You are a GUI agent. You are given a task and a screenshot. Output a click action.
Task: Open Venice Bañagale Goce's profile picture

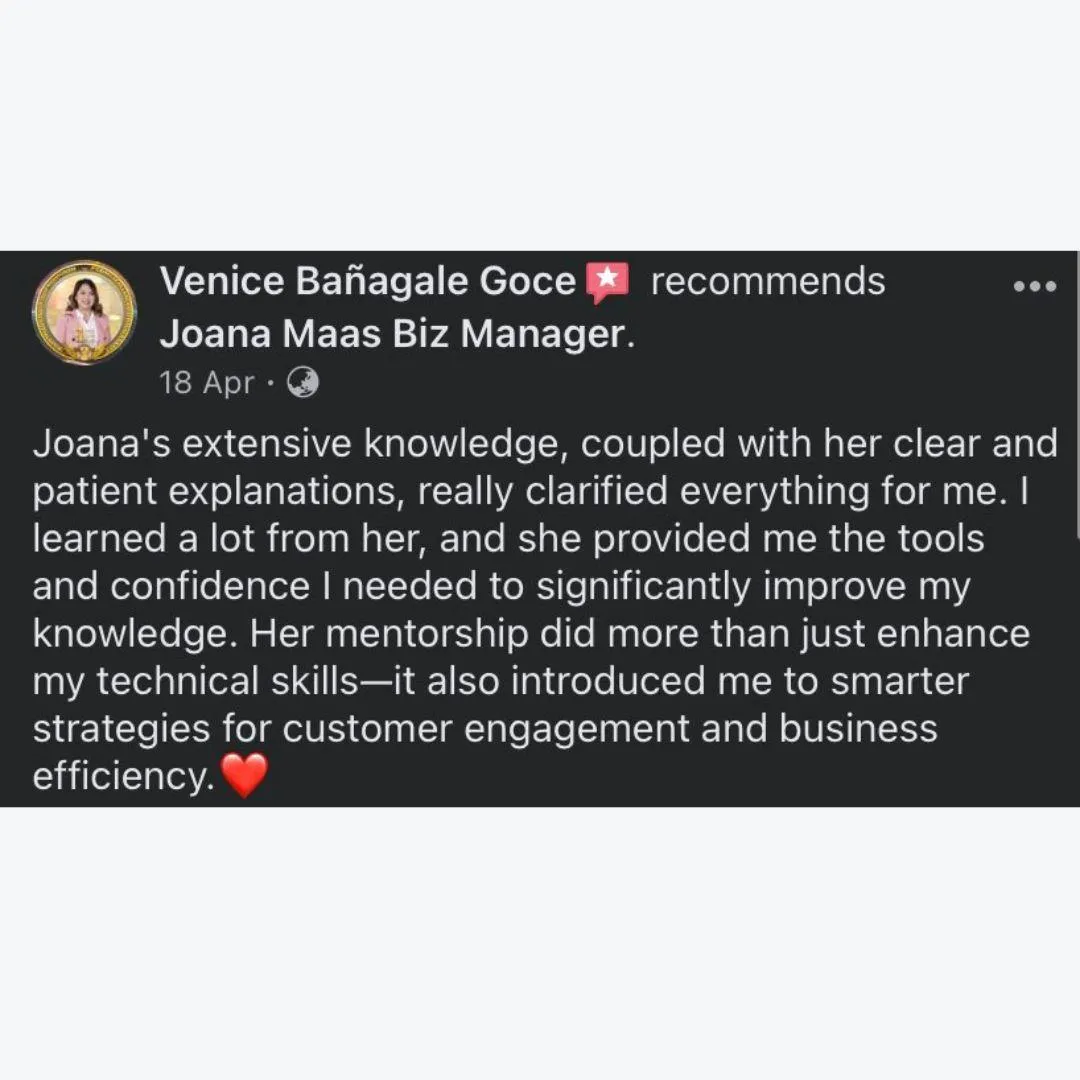tap(84, 312)
